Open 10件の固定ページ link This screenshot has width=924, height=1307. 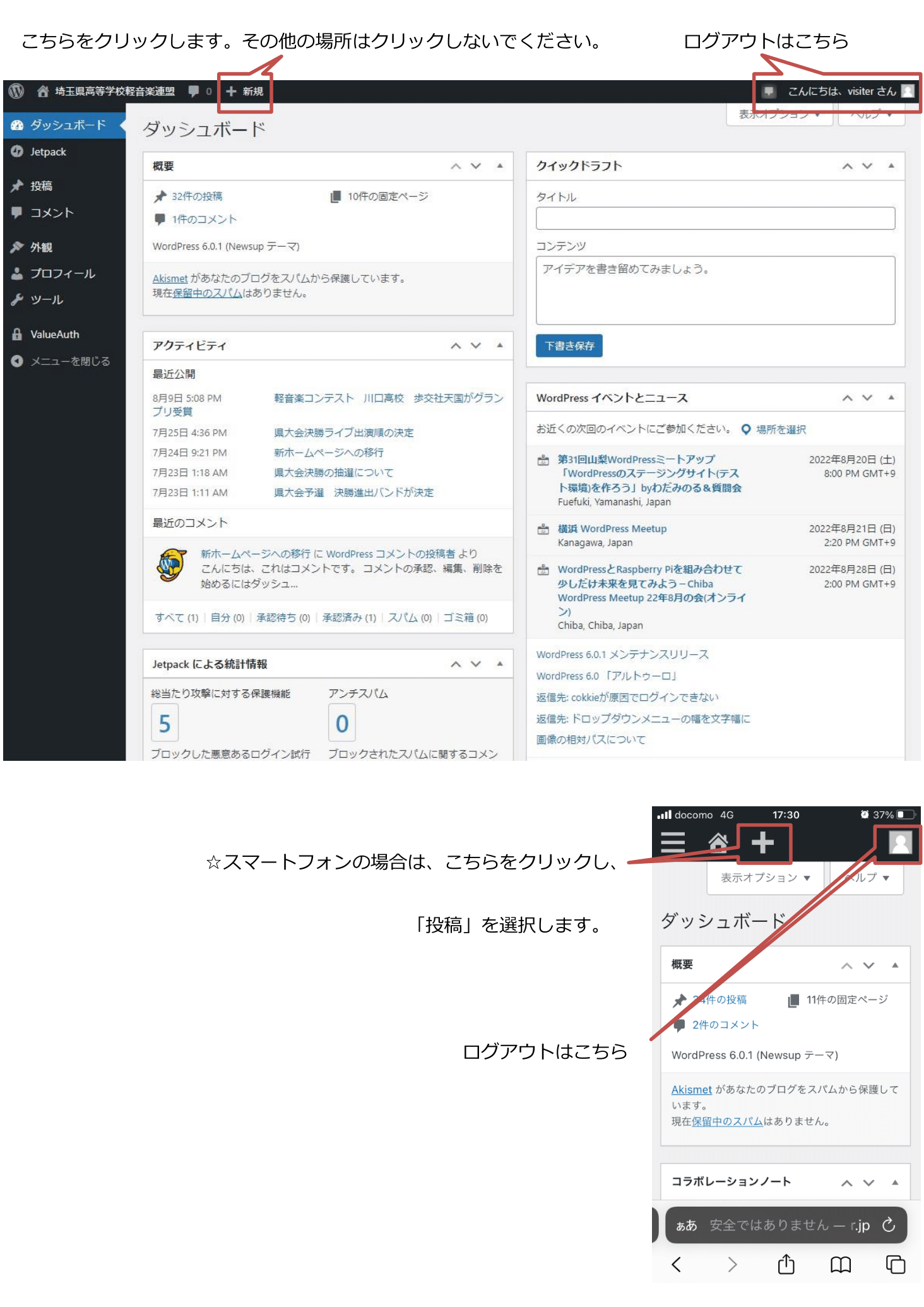pyautogui.click(x=388, y=196)
